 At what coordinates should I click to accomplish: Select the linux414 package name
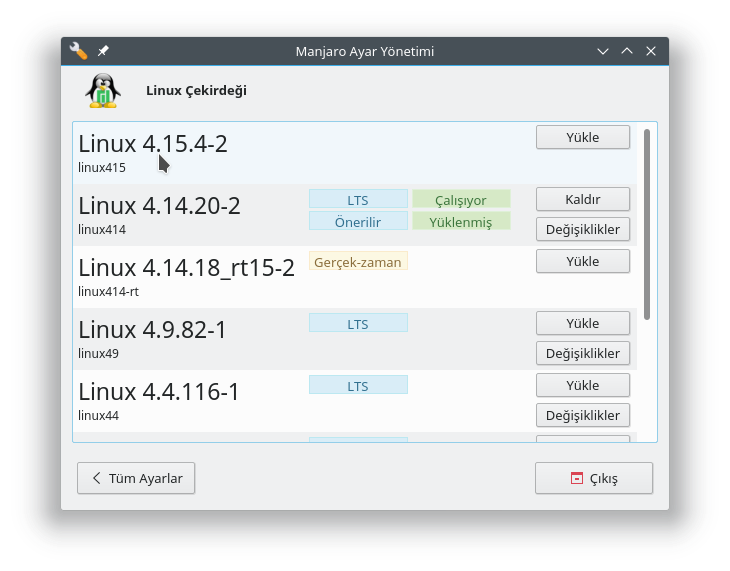tap(102, 229)
